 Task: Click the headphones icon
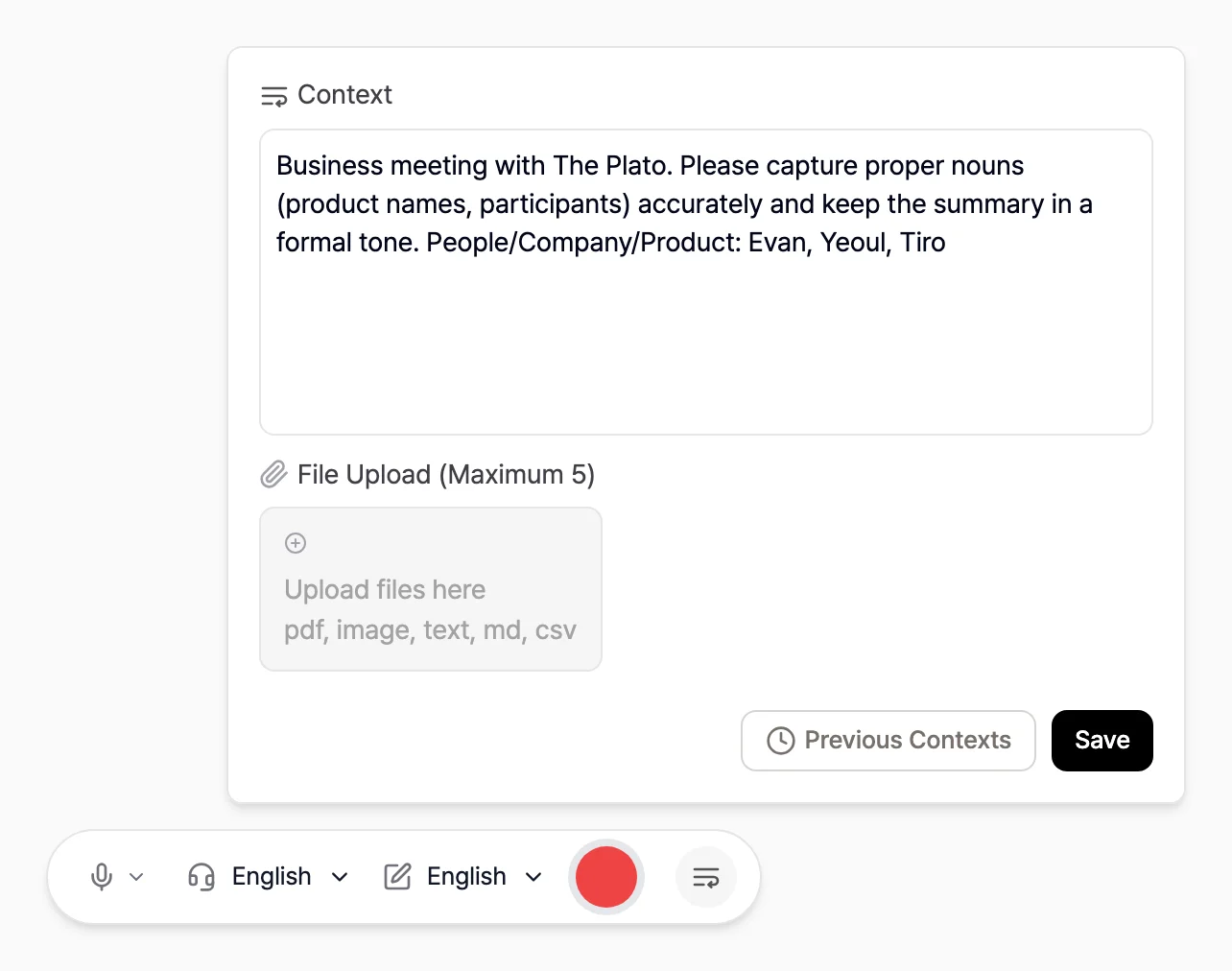pos(201,877)
